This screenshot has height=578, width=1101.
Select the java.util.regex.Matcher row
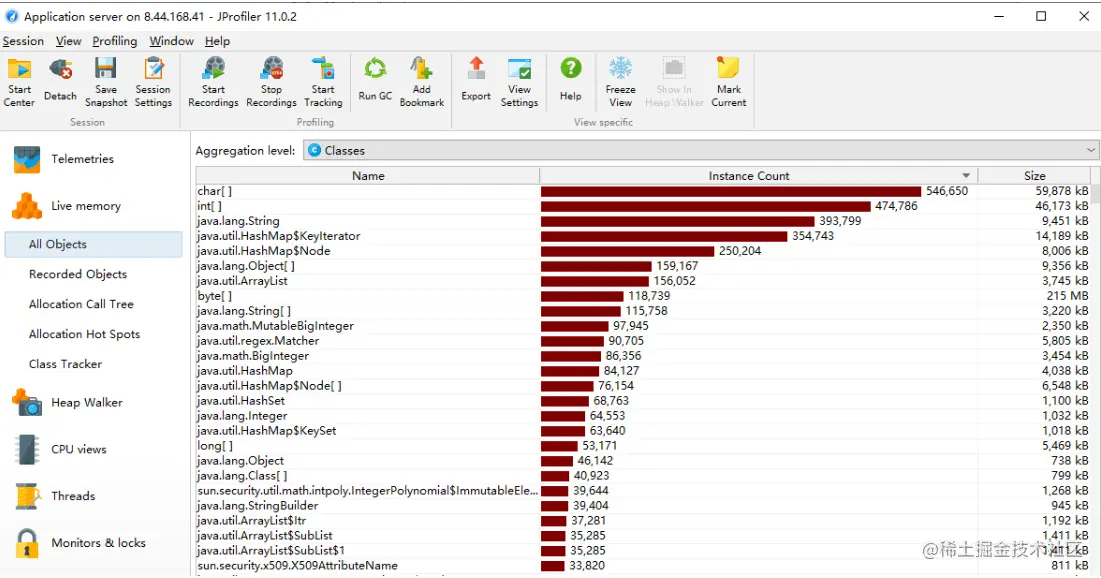643,341
